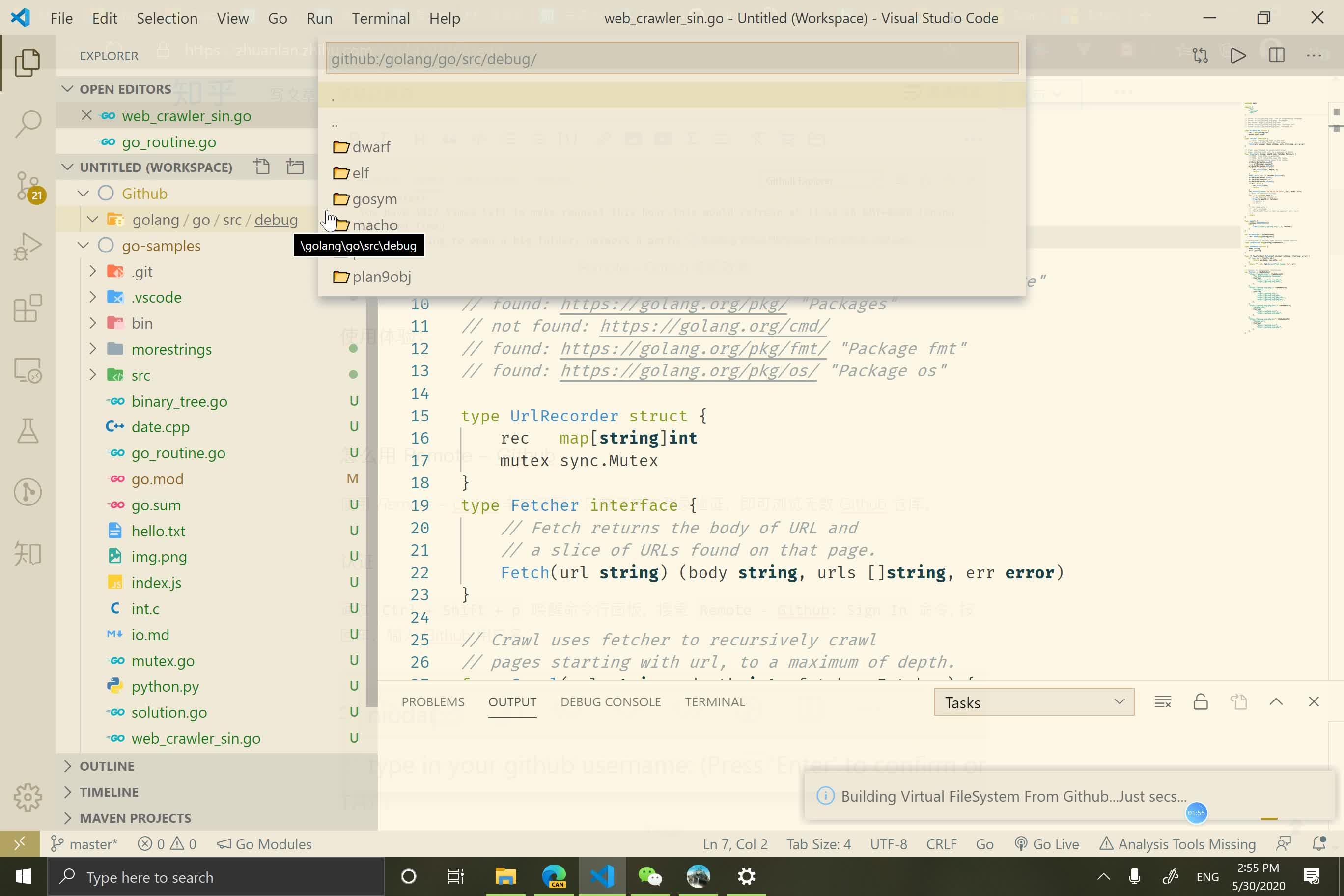Click the remote window indicator in status bar

click(x=20, y=843)
